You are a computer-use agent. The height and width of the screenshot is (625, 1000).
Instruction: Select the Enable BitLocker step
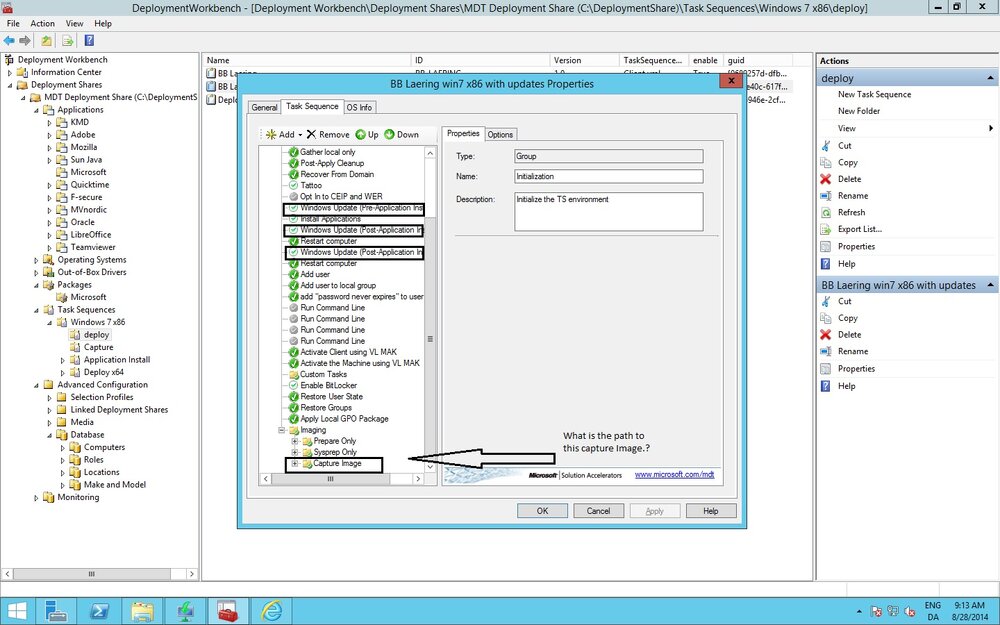pos(328,385)
